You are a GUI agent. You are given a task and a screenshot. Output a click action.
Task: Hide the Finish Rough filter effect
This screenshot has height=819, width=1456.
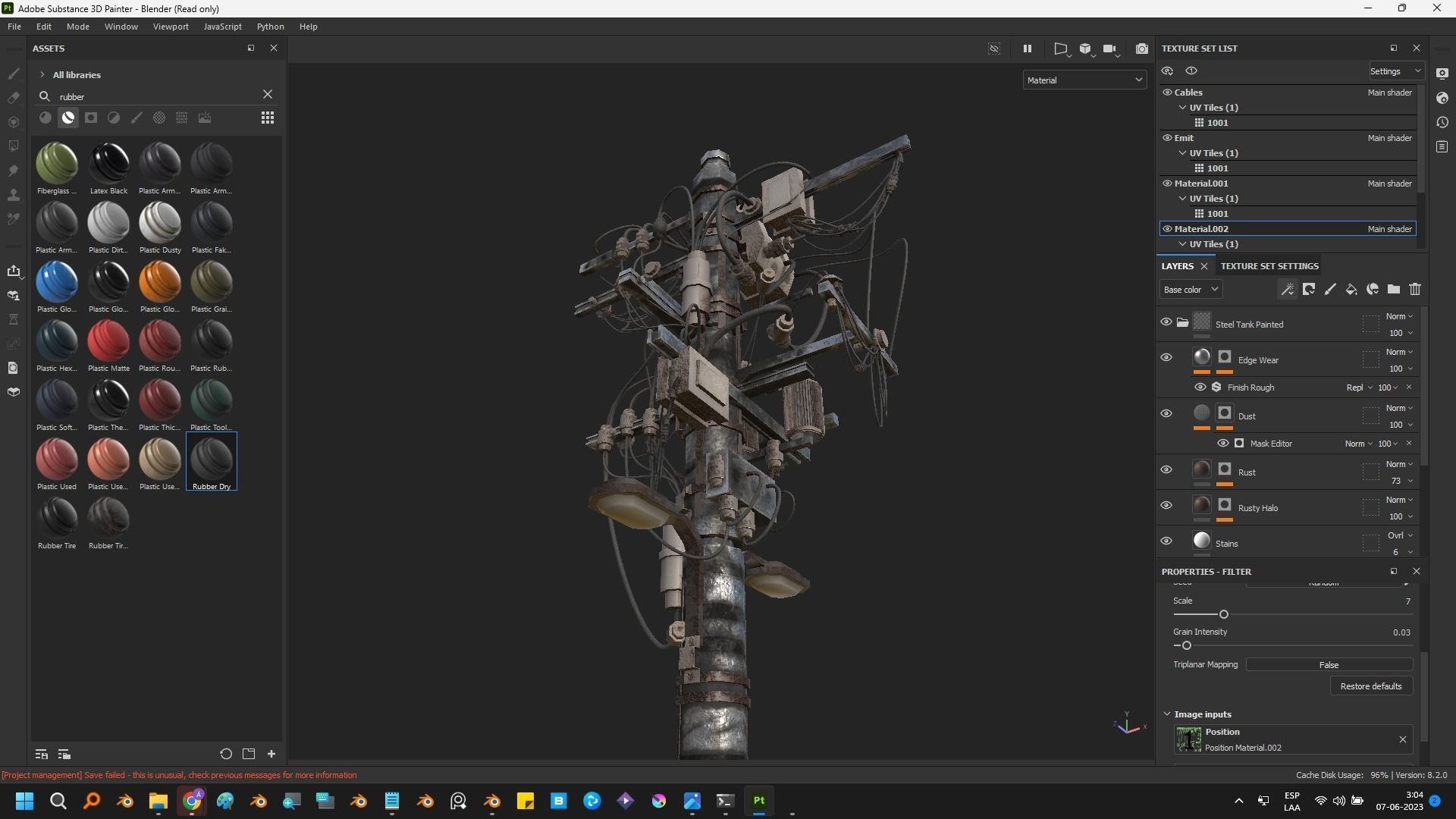(1200, 388)
